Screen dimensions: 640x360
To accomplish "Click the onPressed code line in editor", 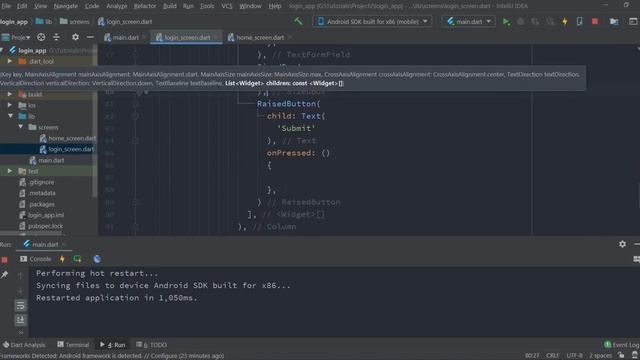I will 298,153.
